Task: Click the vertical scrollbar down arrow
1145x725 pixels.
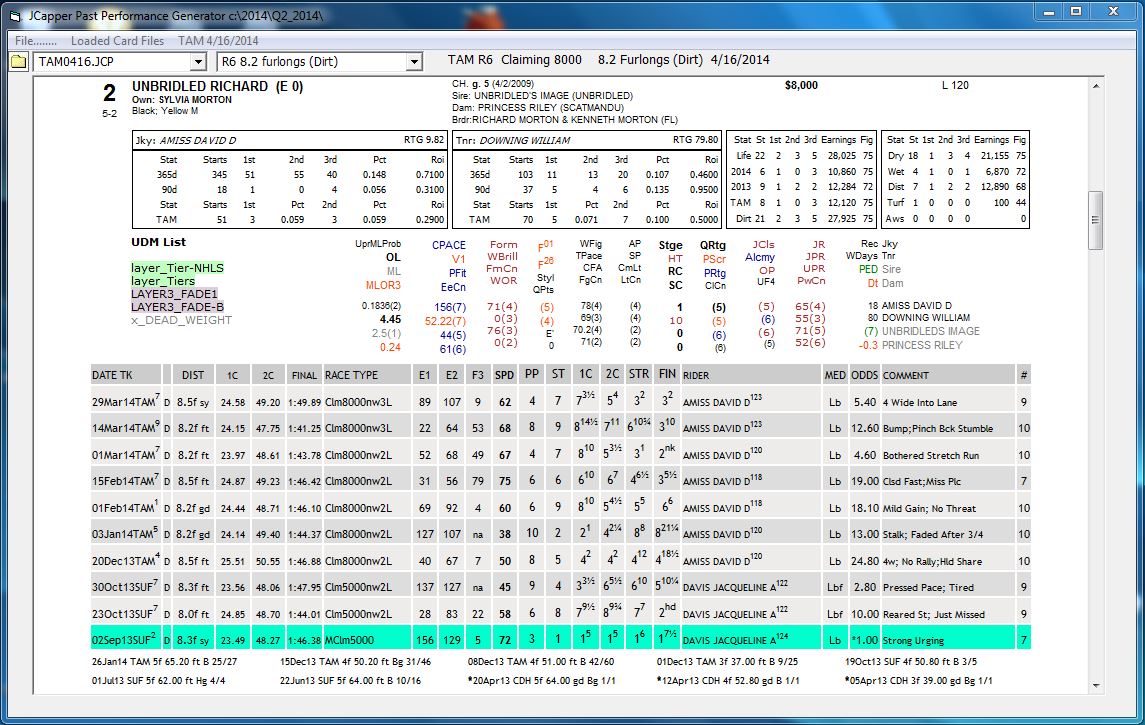Action: pyautogui.click(x=1095, y=686)
